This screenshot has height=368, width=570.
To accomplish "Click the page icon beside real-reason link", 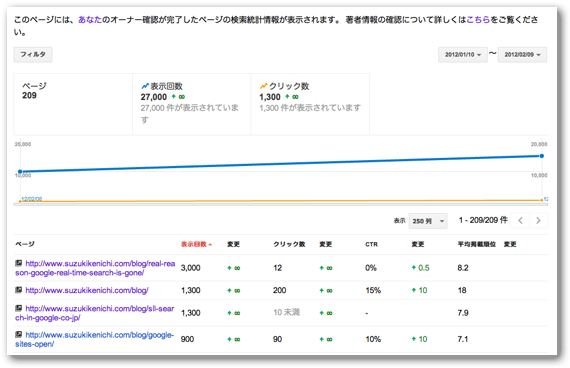I will (19, 263).
